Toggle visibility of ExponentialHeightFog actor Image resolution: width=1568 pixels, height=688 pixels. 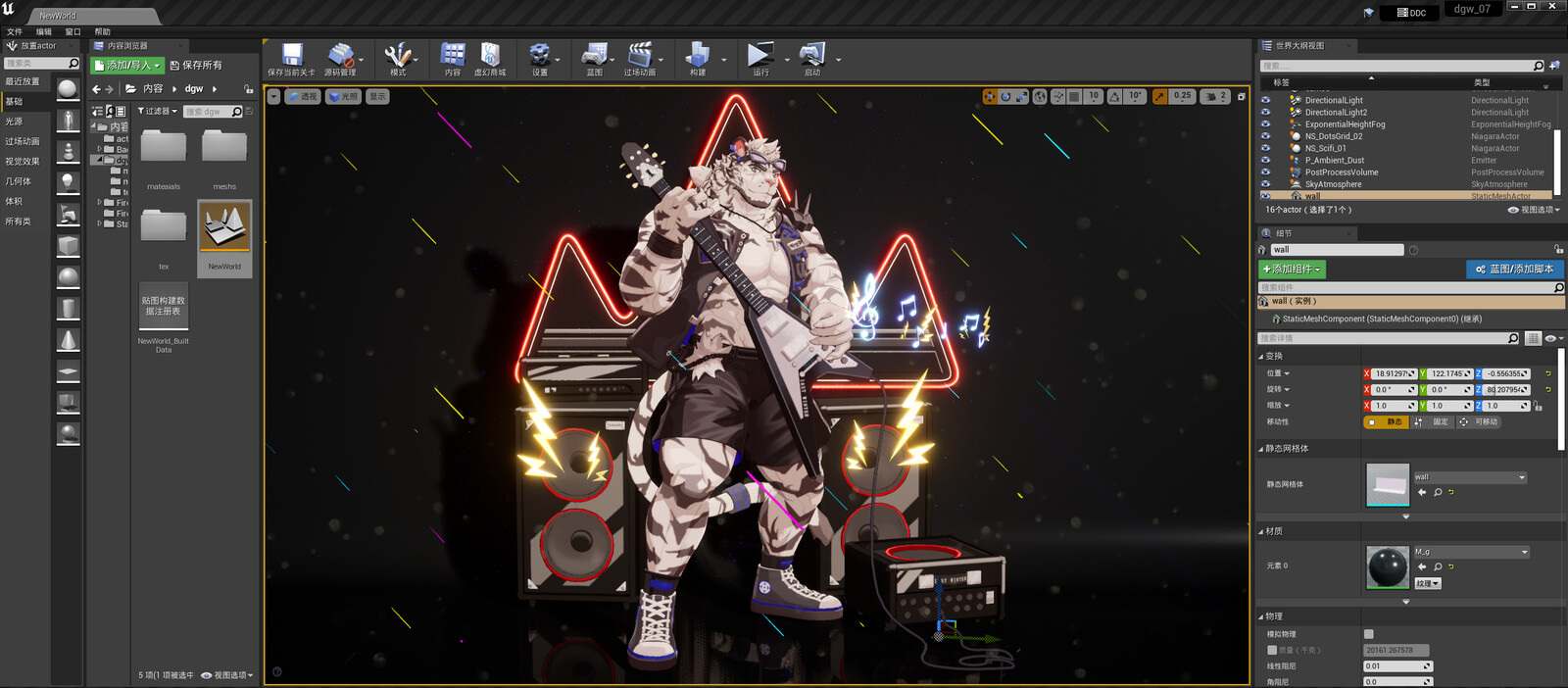pyautogui.click(x=1265, y=124)
